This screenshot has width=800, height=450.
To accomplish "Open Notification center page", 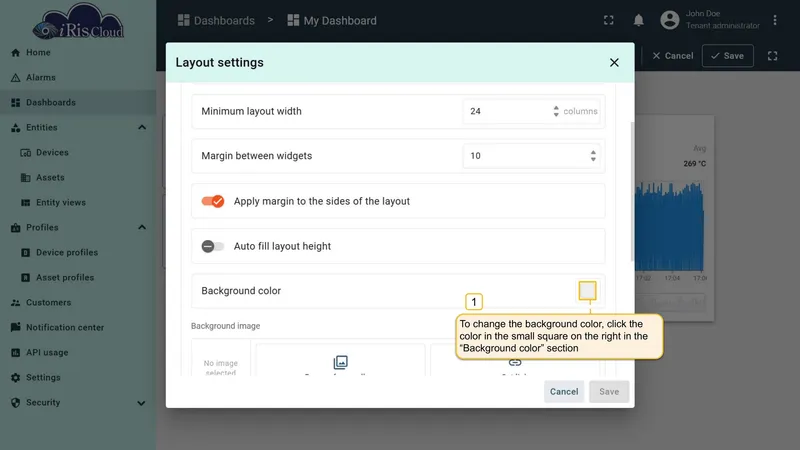I will tap(78, 328).
